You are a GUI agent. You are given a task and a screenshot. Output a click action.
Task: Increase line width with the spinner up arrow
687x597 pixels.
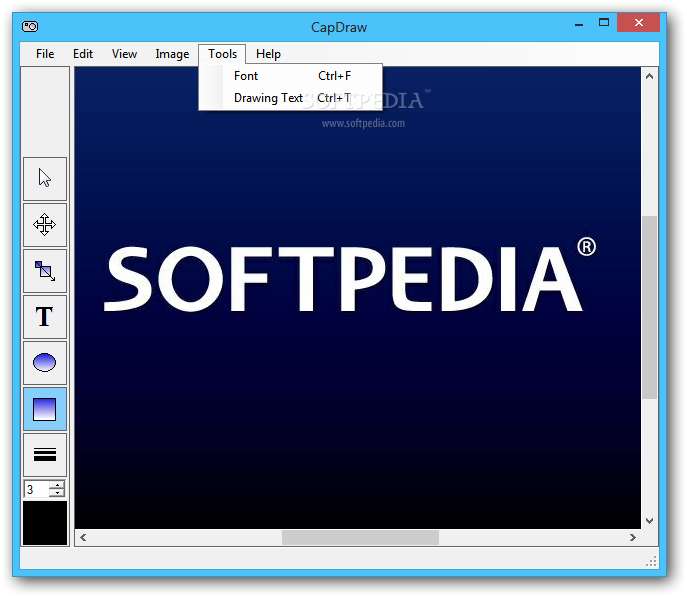57,485
